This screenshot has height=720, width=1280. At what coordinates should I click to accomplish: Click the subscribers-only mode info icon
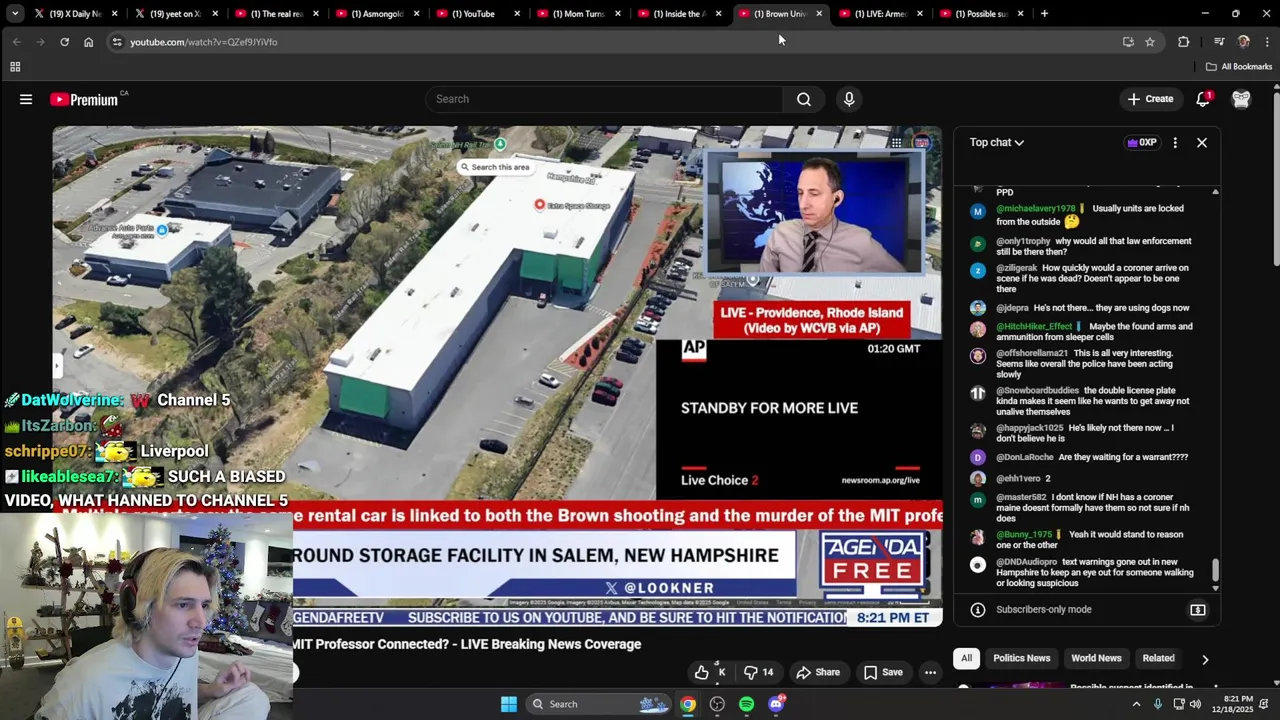click(x=978, y=610)
